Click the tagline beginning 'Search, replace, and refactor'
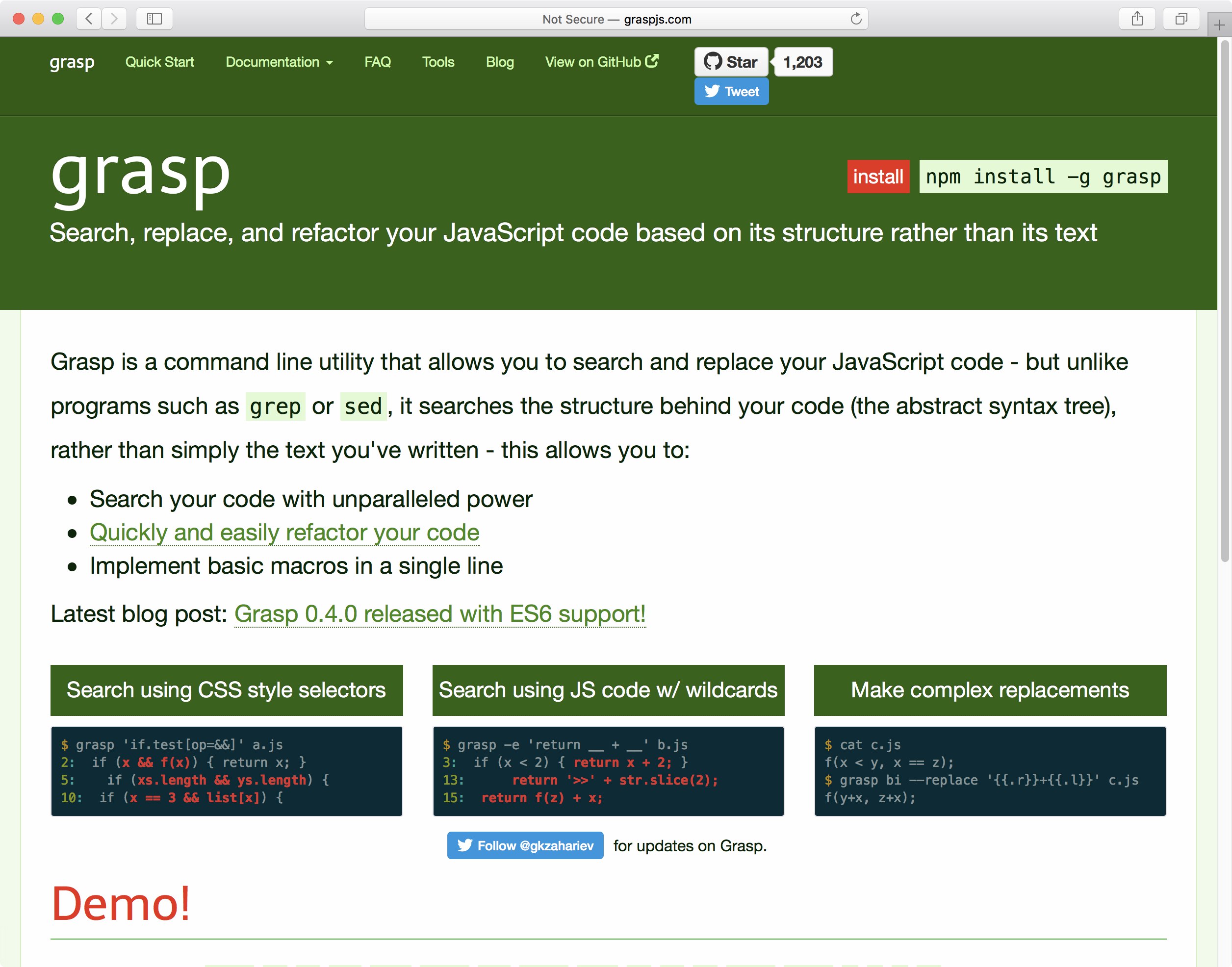This screenshot has width=1232, height=967. tap(573, 233)
